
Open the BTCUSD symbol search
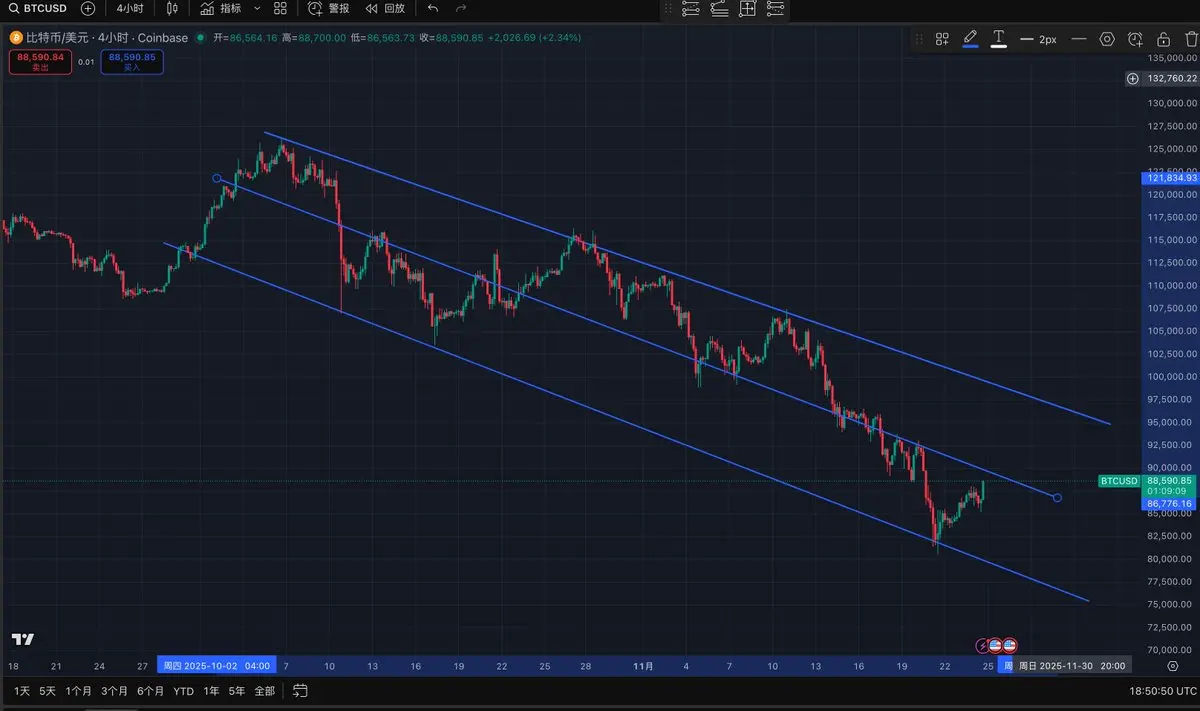(36, 8)
